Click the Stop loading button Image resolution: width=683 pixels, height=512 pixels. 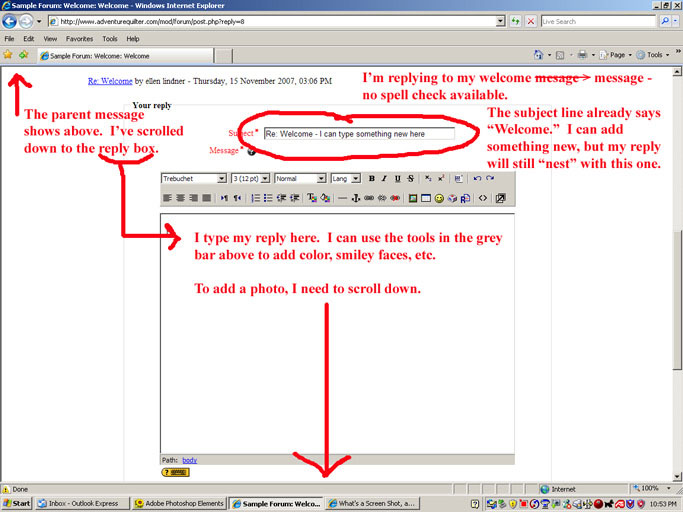pyautogui.click(x=531, y=21)
